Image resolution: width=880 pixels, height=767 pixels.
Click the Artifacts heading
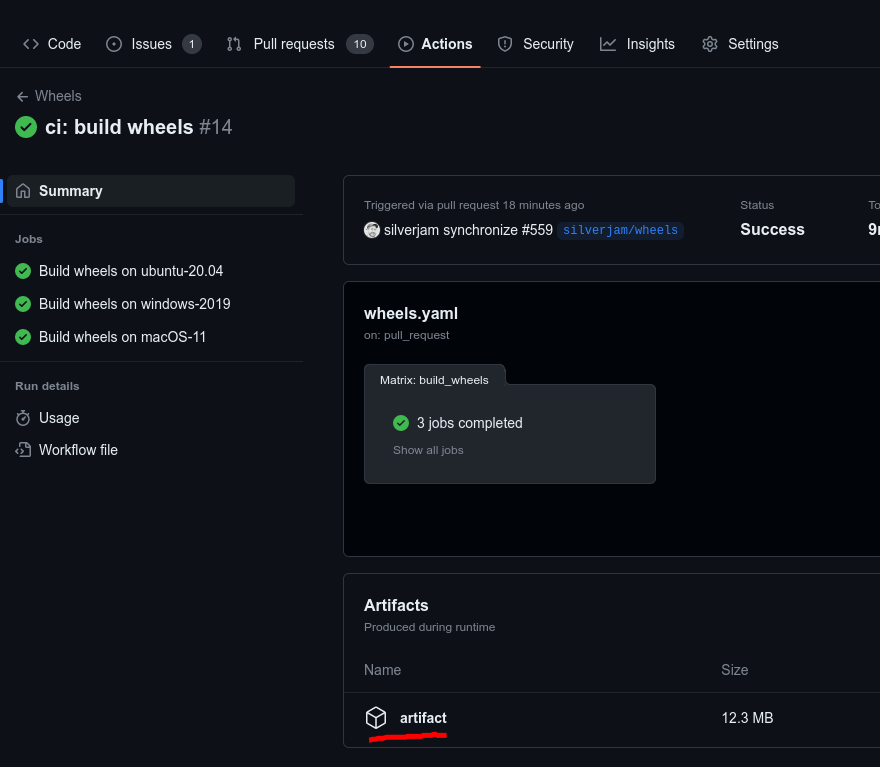(x=396, y=605)
